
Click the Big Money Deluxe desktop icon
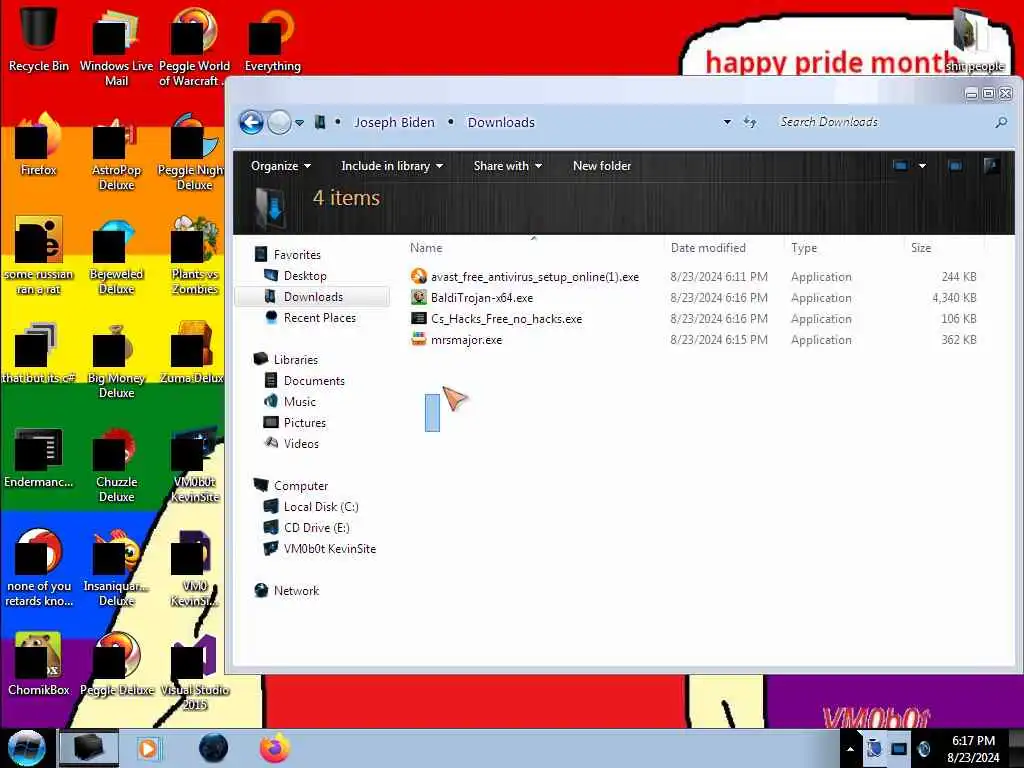coord(116,360)
